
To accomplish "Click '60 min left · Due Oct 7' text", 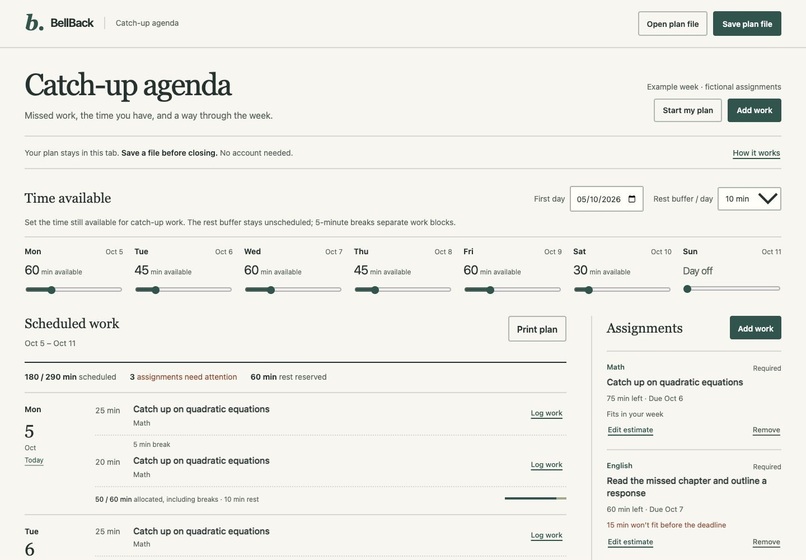I will pyautogui.click(x=645, y=509).
